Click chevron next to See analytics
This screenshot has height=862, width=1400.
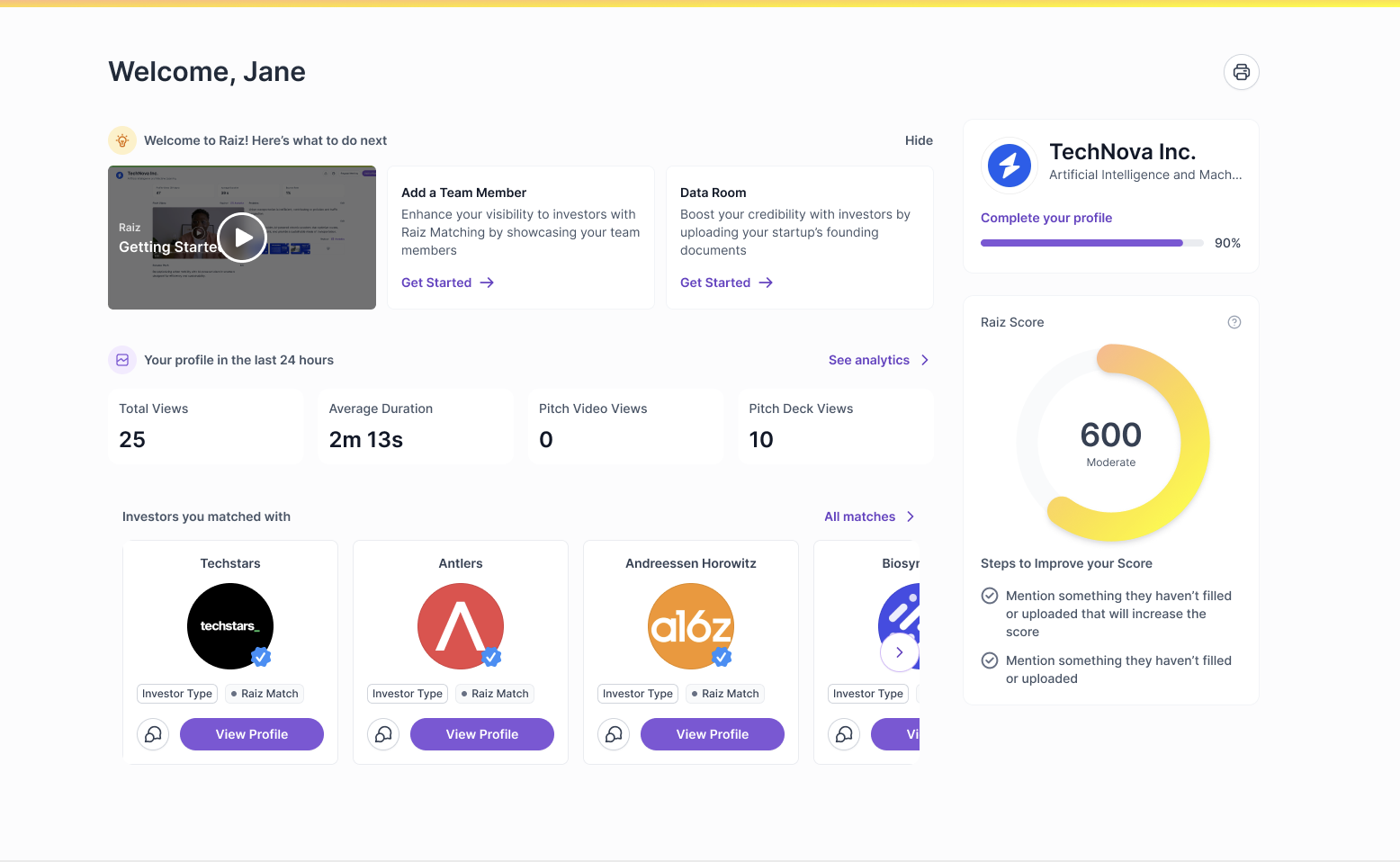[924, 360]
